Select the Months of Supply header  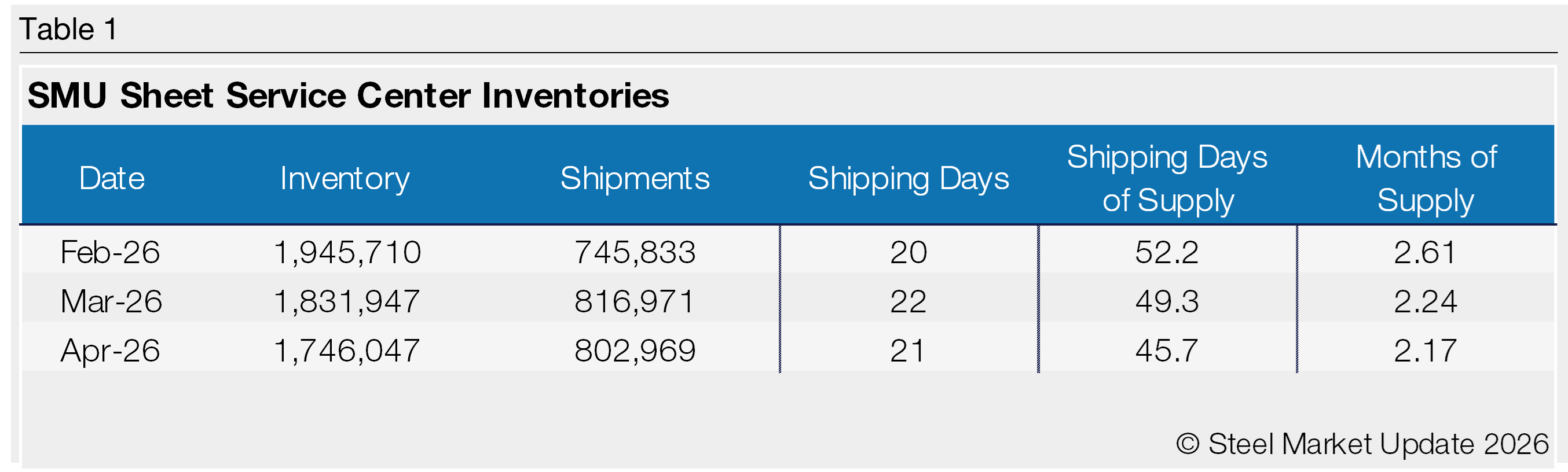pos(1426,178)
